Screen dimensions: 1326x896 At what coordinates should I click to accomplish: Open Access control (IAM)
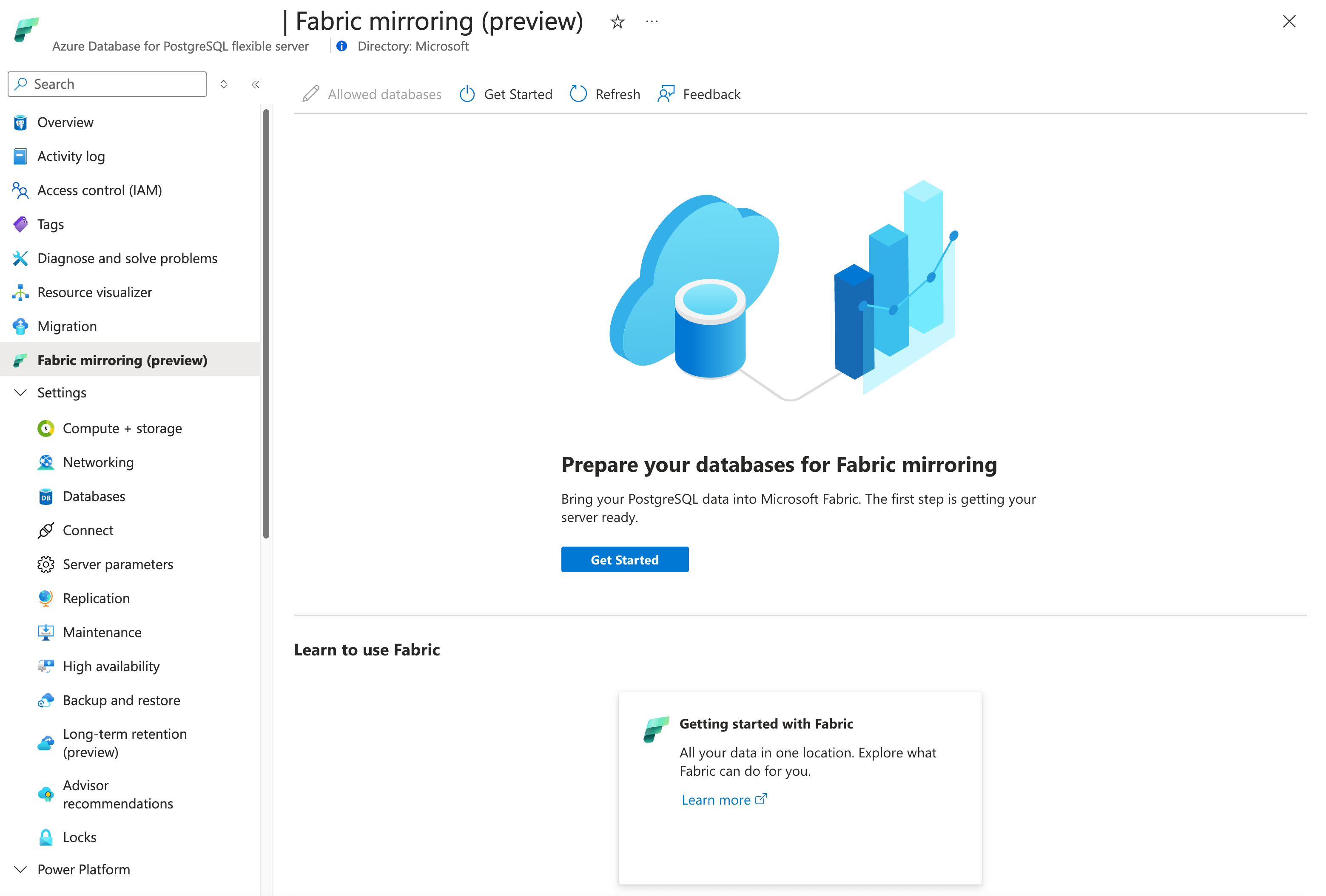click(x=99, y=190)
